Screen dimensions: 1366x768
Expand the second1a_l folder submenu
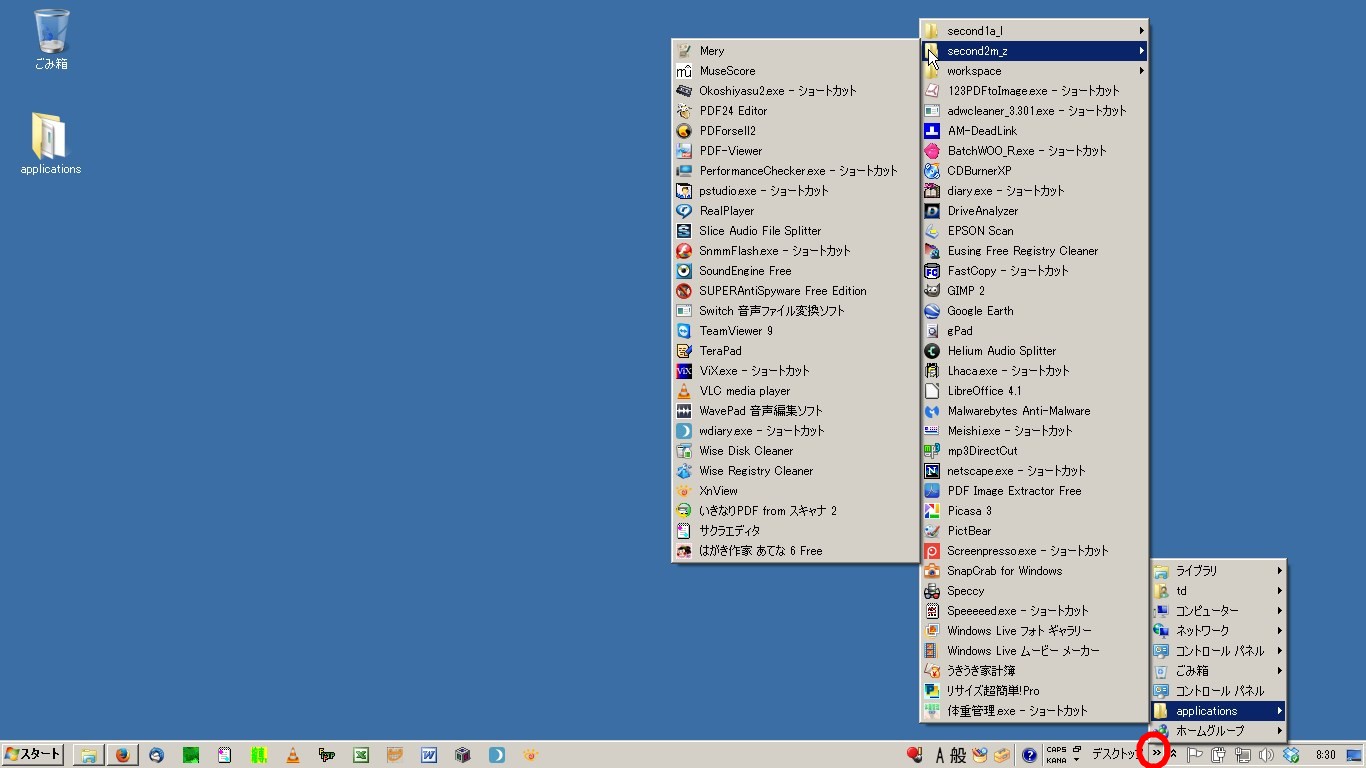click(1034, 31)
